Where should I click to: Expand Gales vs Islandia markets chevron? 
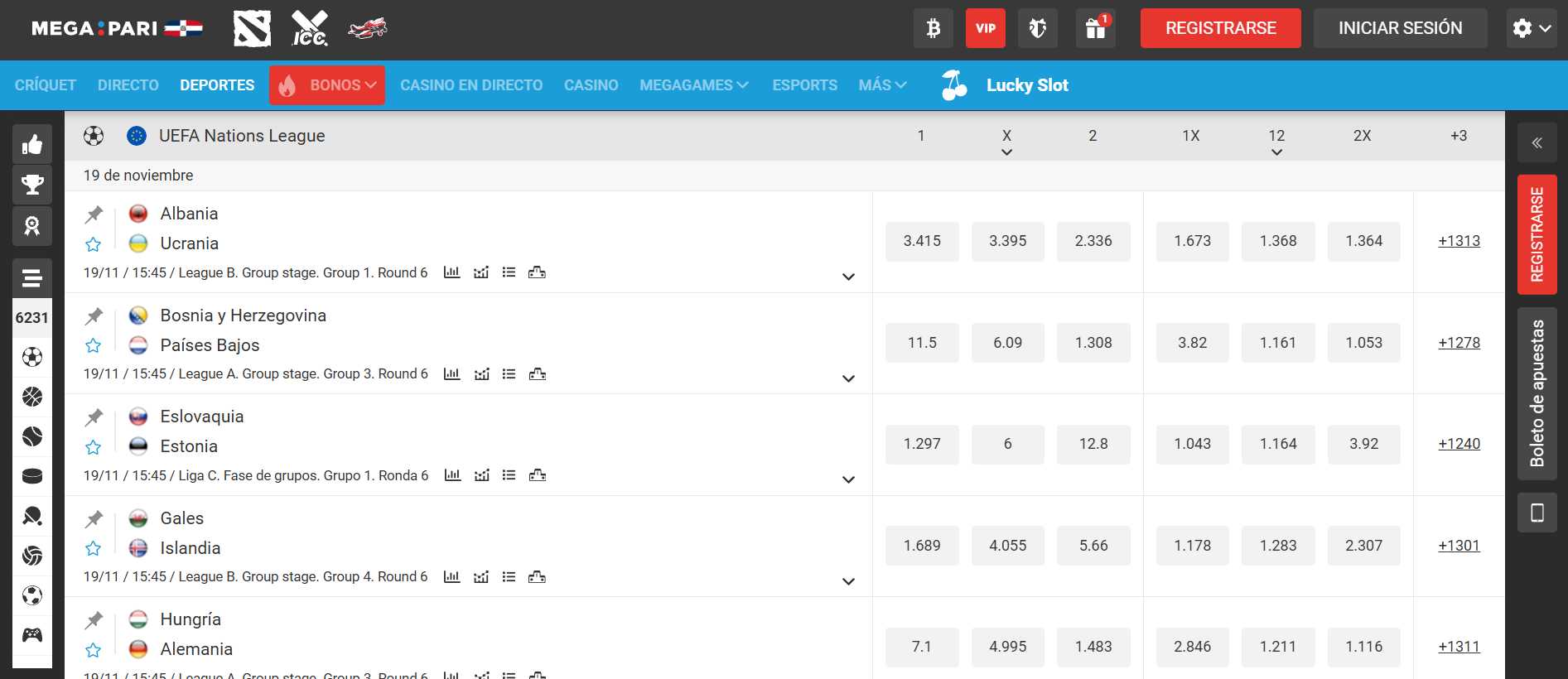coord(848,582)
